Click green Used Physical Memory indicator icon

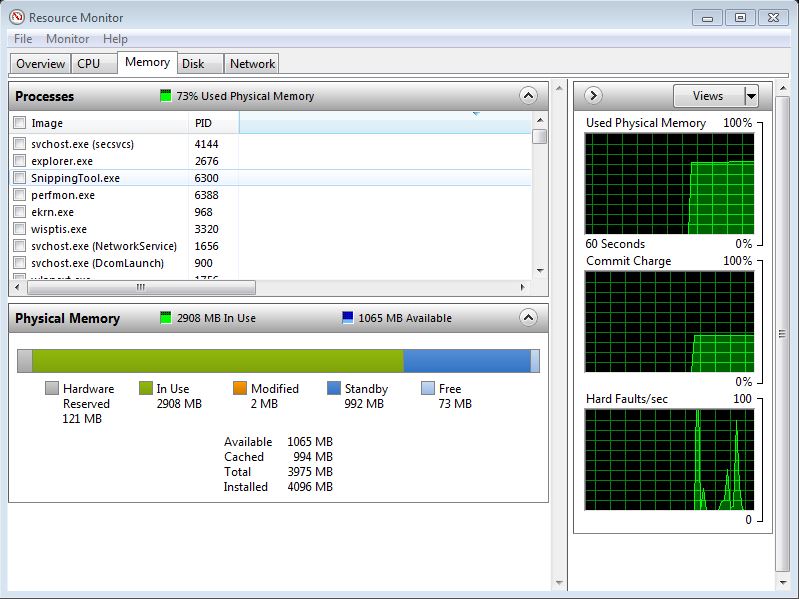point(166,96)
